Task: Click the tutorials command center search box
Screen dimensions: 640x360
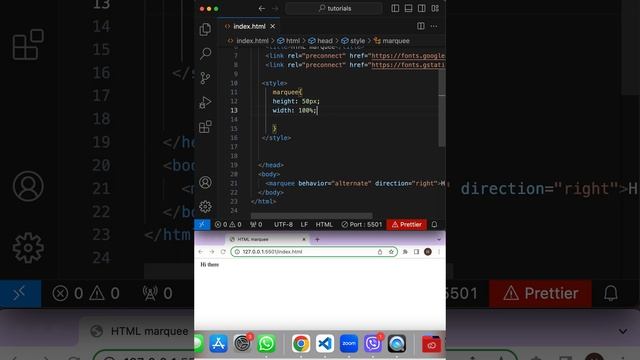Action: pyautogui.click(x=334, y=8)
